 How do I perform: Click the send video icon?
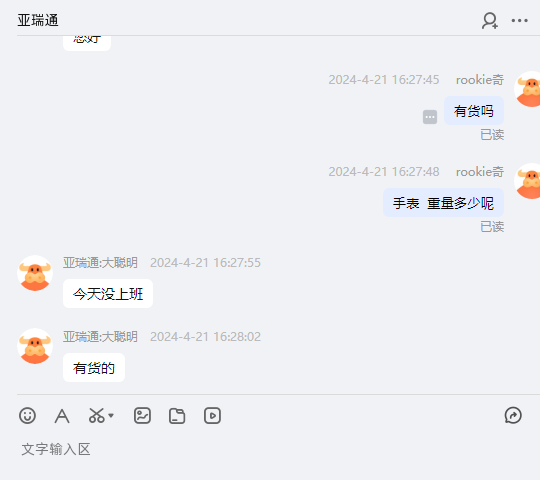tap(212, 416)
